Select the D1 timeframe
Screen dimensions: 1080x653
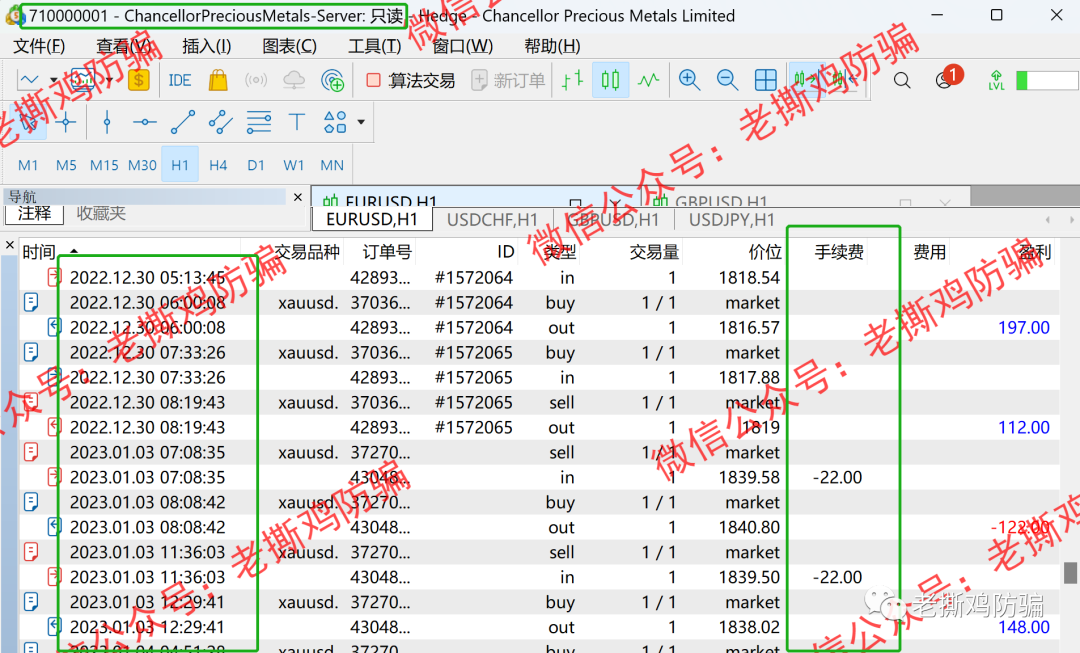256,165
